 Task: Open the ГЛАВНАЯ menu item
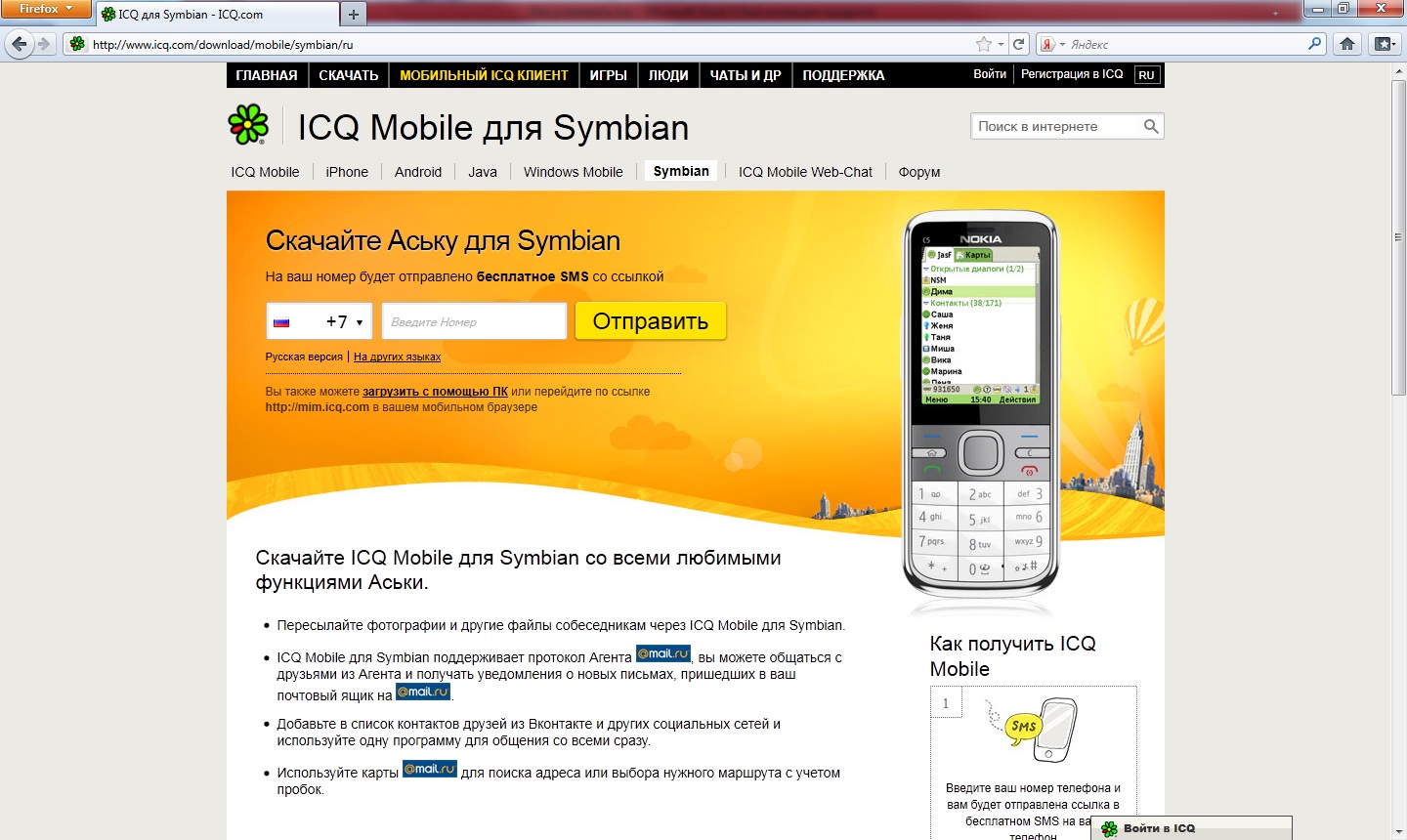pos(267,75)
